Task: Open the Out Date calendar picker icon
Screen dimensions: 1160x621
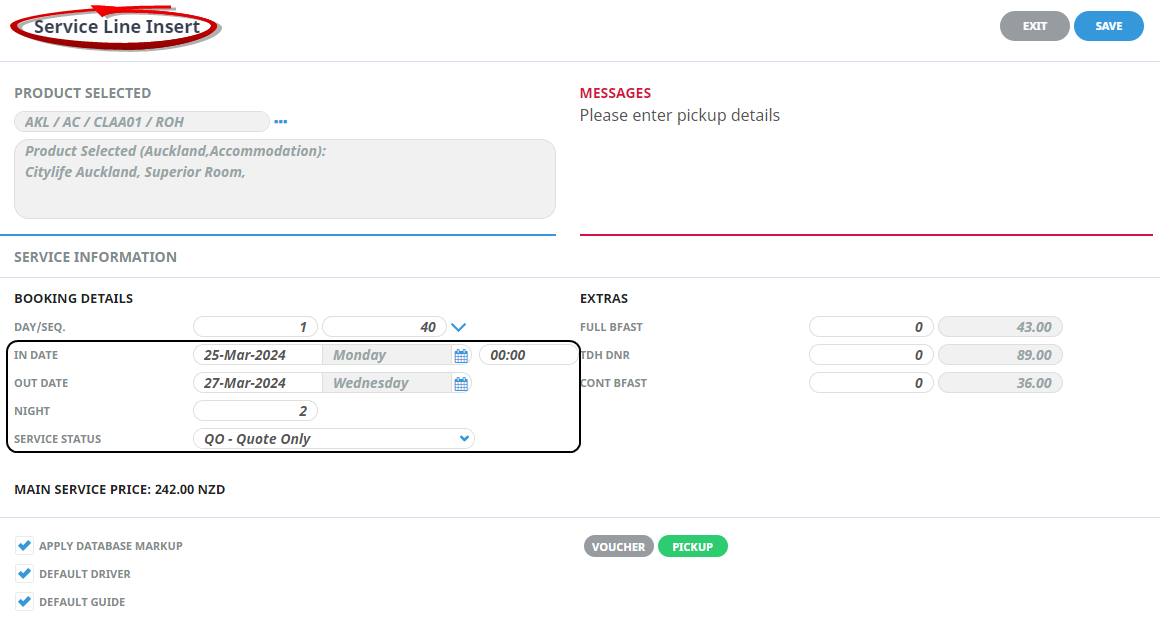Action: coord(461,384)
